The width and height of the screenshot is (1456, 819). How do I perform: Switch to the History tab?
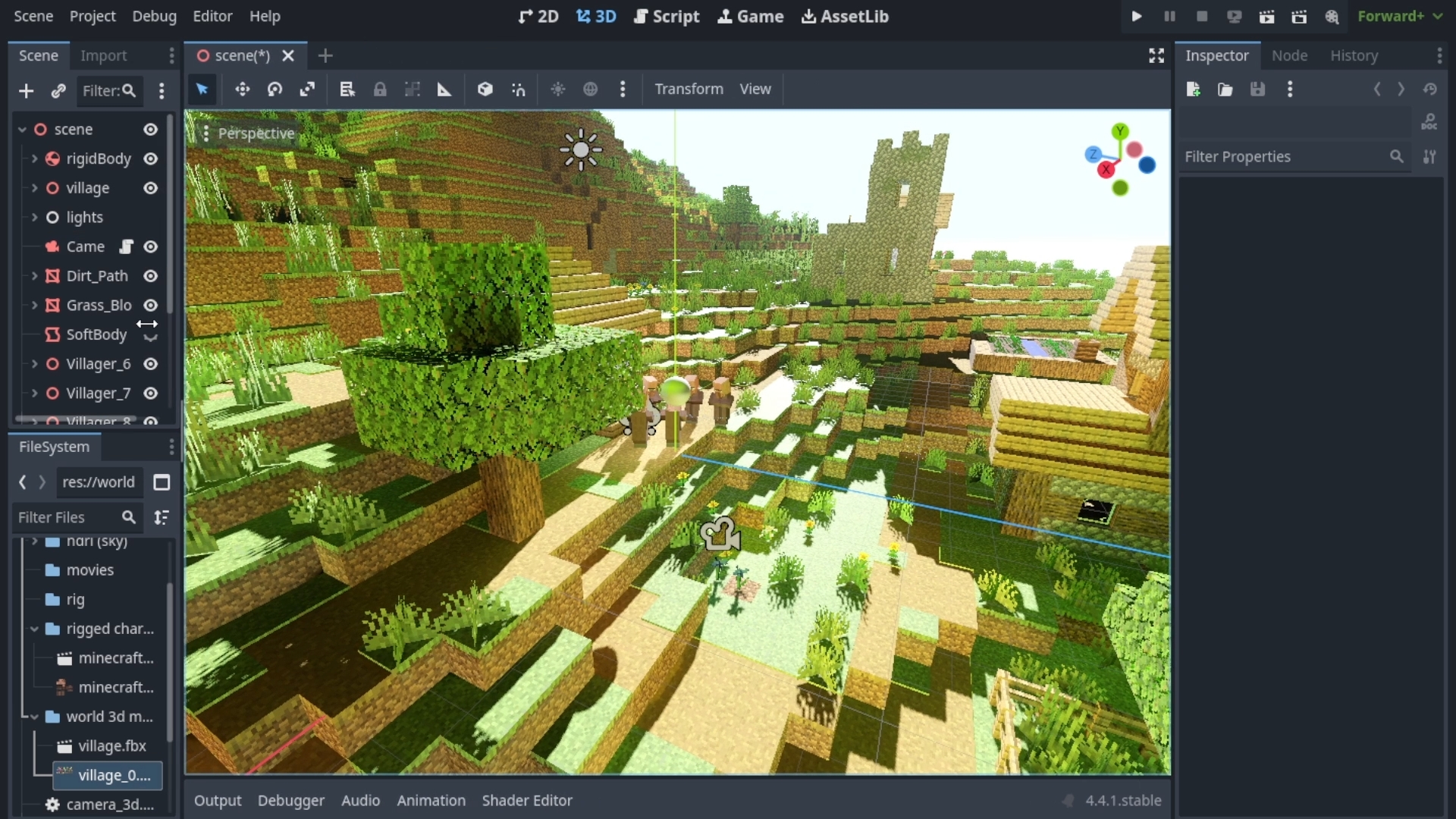tap(1354, 55)
